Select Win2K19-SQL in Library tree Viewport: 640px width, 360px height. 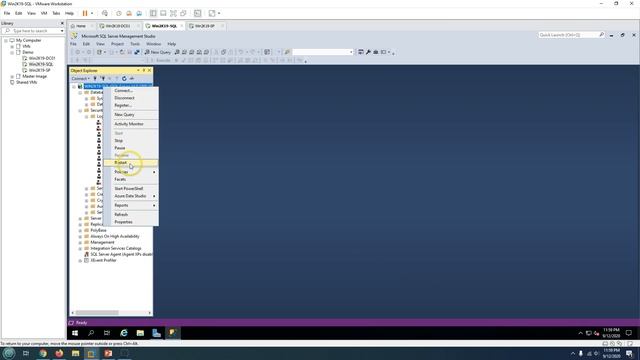click(41, 64)
